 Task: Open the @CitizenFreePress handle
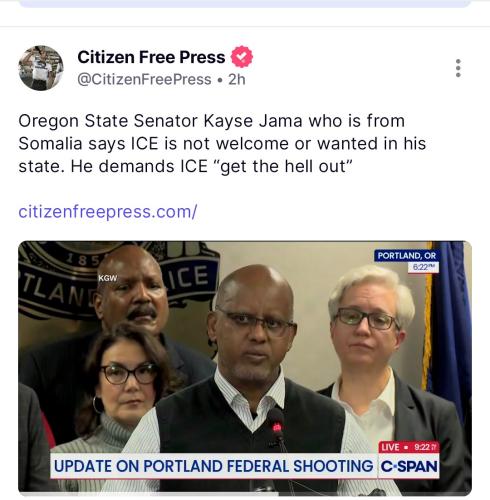[144, 80]
